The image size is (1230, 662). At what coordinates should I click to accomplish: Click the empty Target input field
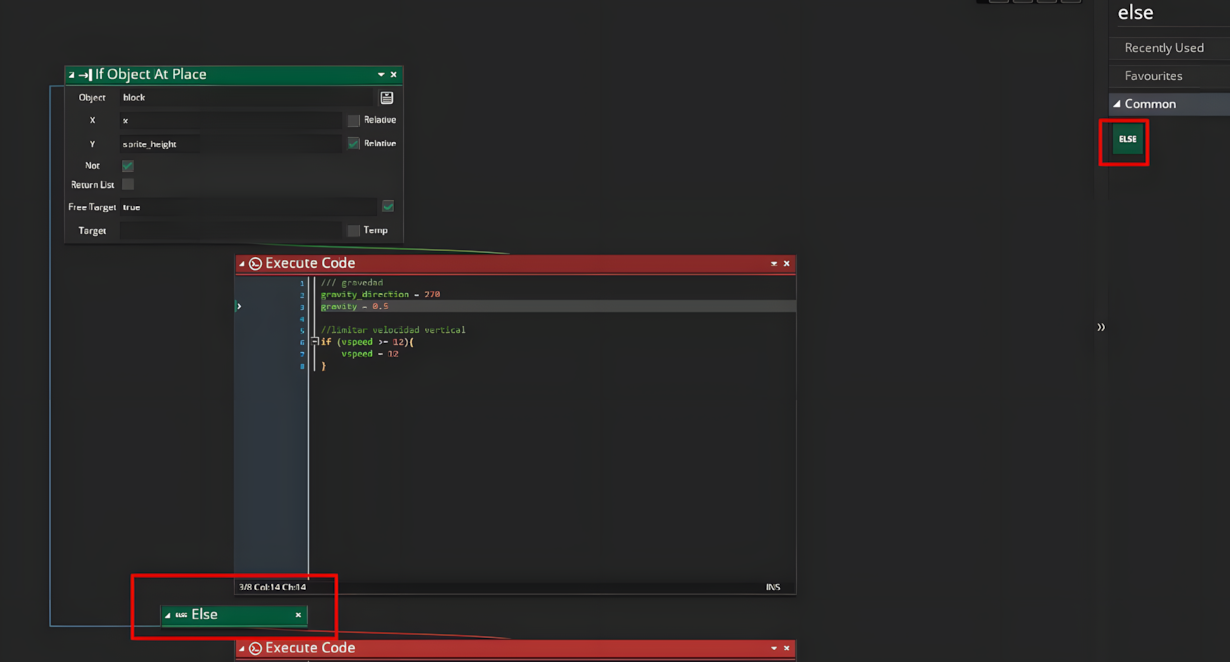coord(231,231)
